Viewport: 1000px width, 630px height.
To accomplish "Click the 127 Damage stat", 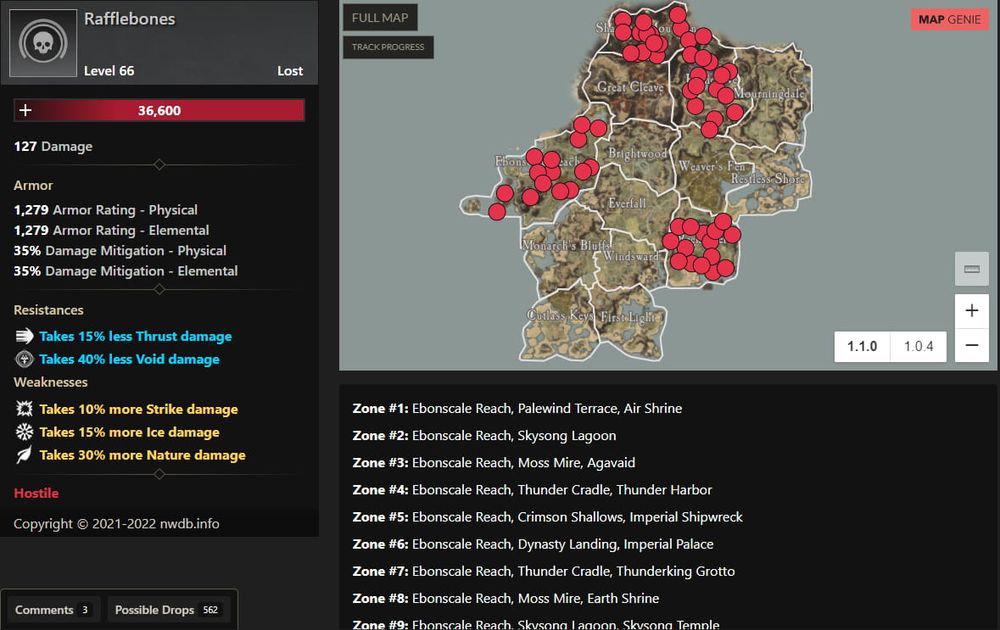I will point(53,147).
